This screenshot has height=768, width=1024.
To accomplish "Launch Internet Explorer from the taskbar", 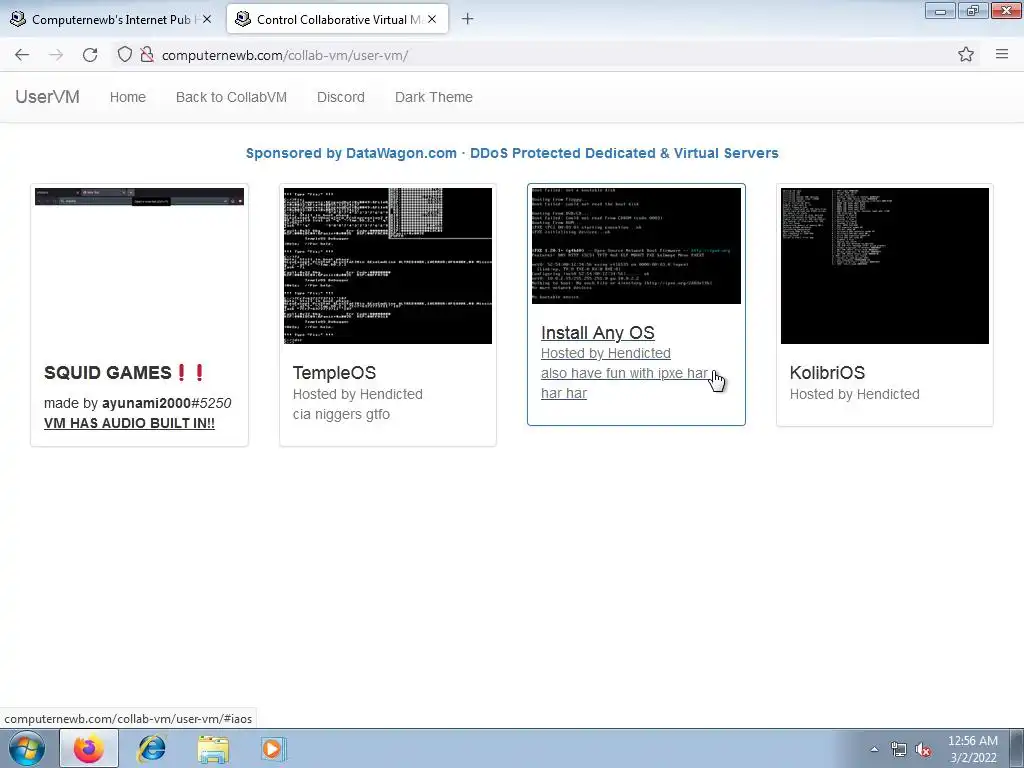I will (151, 748).
